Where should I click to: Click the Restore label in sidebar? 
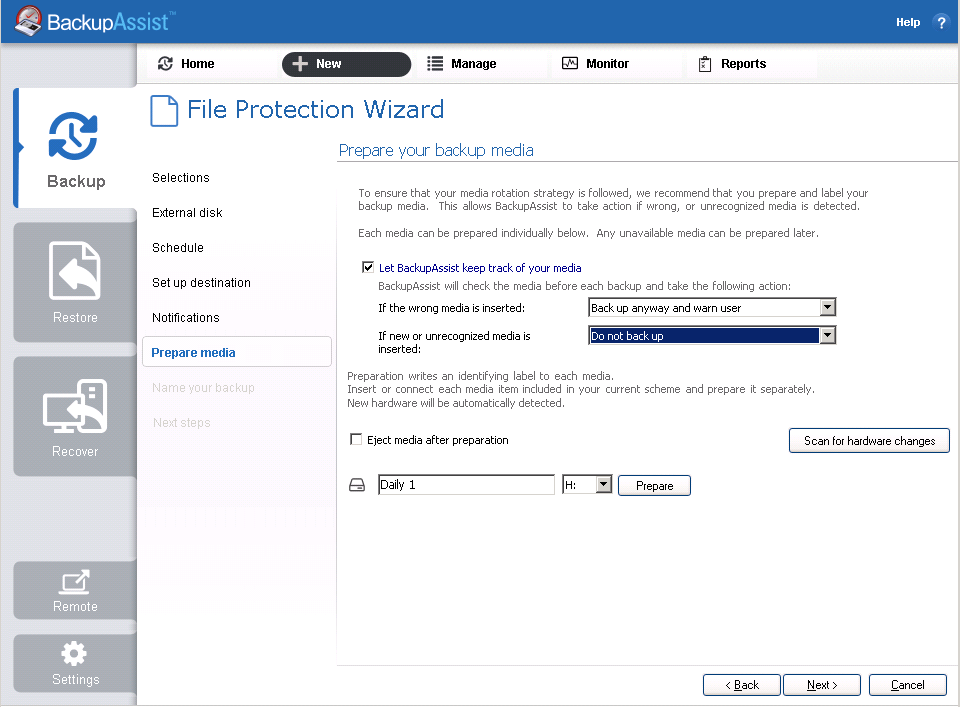tap(75, 317)
